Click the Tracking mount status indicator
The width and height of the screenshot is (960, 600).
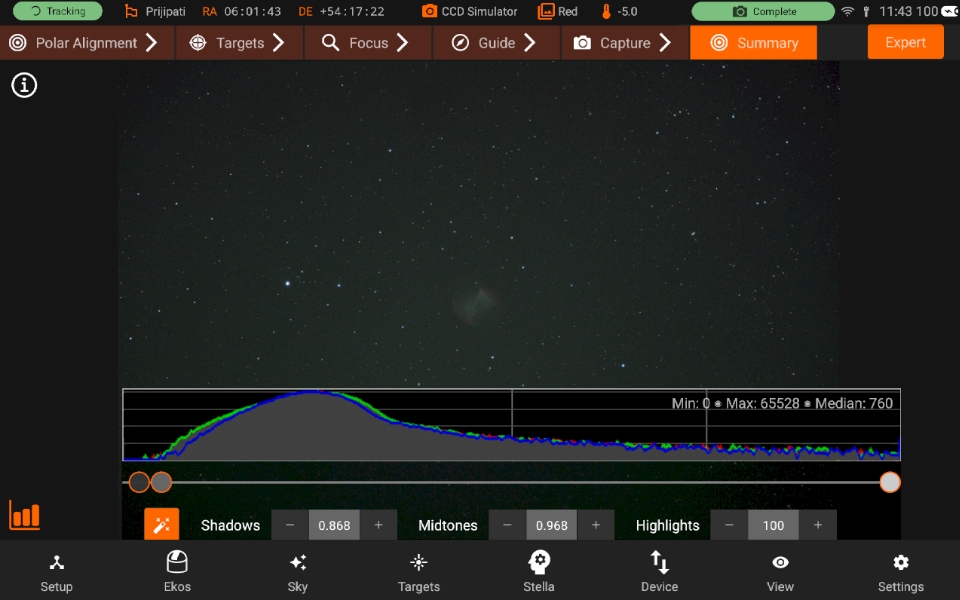[58, 11]
